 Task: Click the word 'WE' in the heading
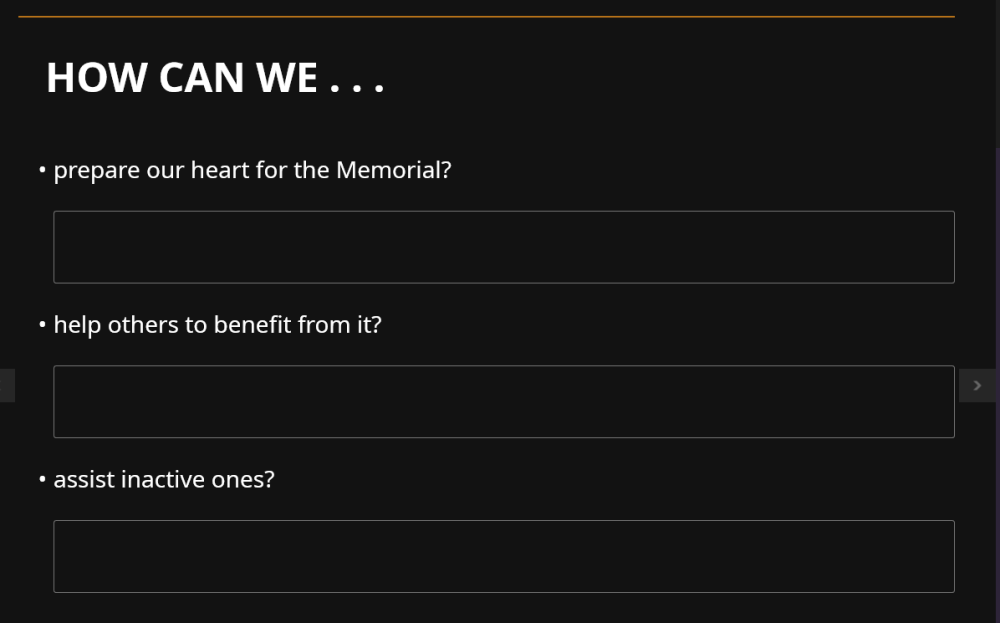click(x=287, y=78)
